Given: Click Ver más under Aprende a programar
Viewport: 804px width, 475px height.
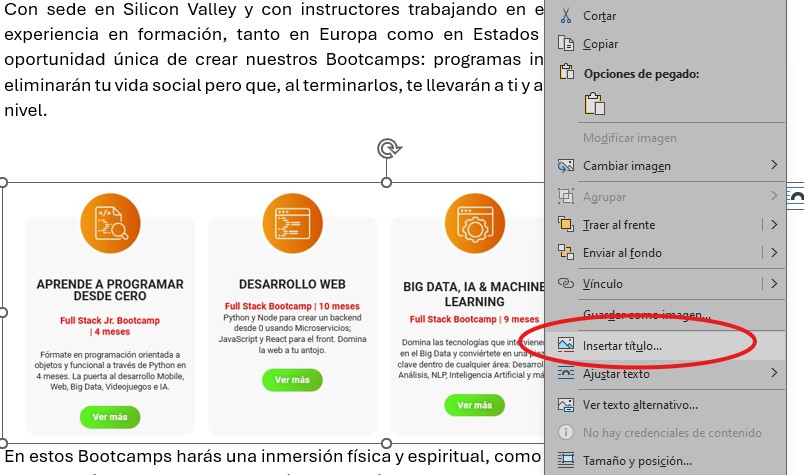Looking at the screenshot, I should (110, 417).
